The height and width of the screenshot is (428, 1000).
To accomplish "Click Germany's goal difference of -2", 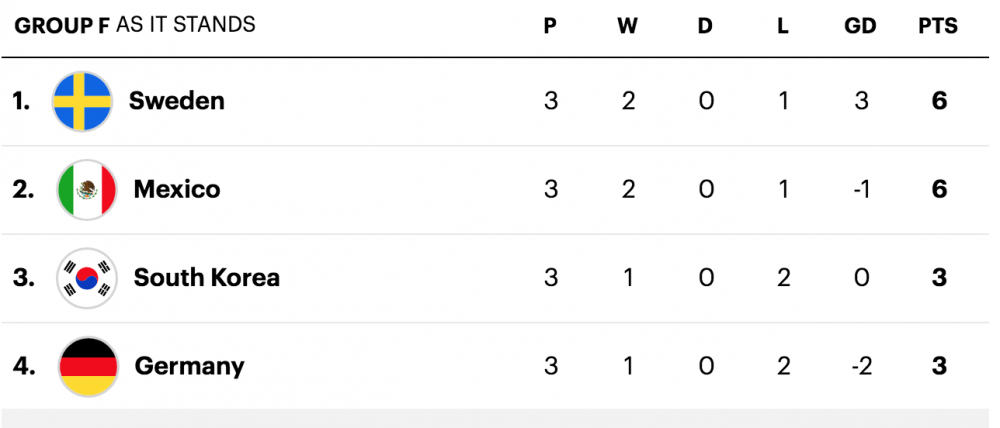I will (860, 366).
